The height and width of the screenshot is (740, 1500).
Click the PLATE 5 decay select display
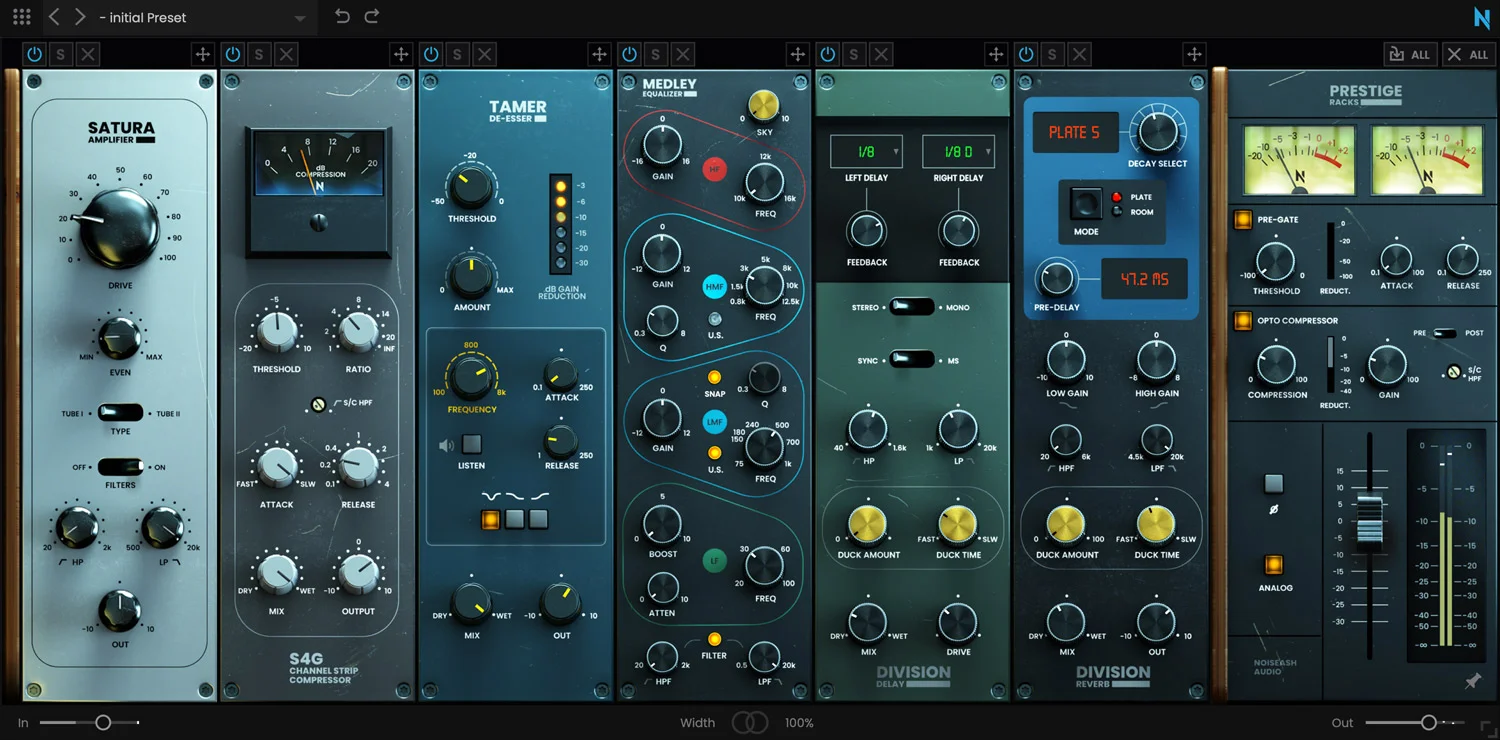1075,132
